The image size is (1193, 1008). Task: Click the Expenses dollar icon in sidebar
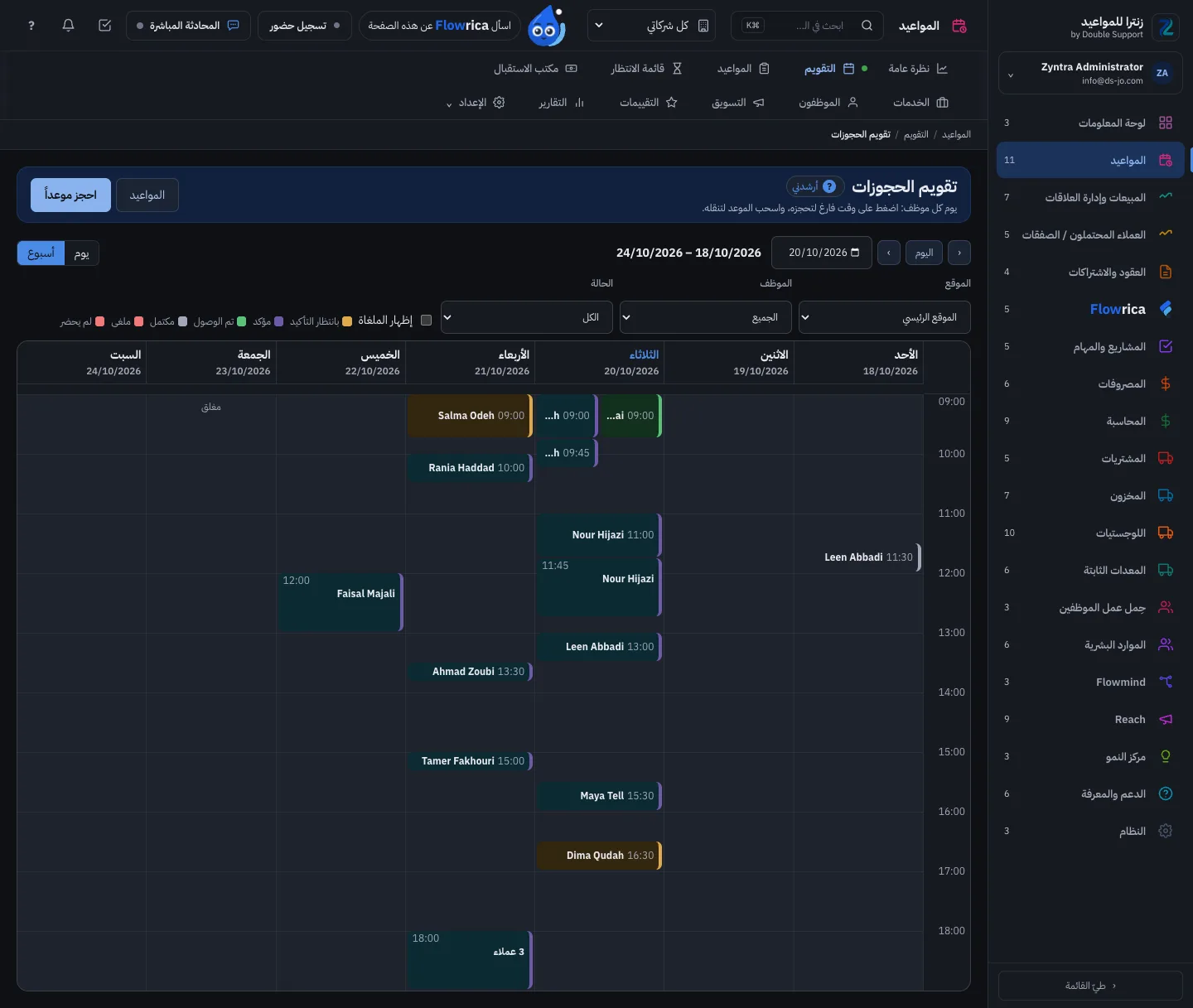[x=1166, y=383]
